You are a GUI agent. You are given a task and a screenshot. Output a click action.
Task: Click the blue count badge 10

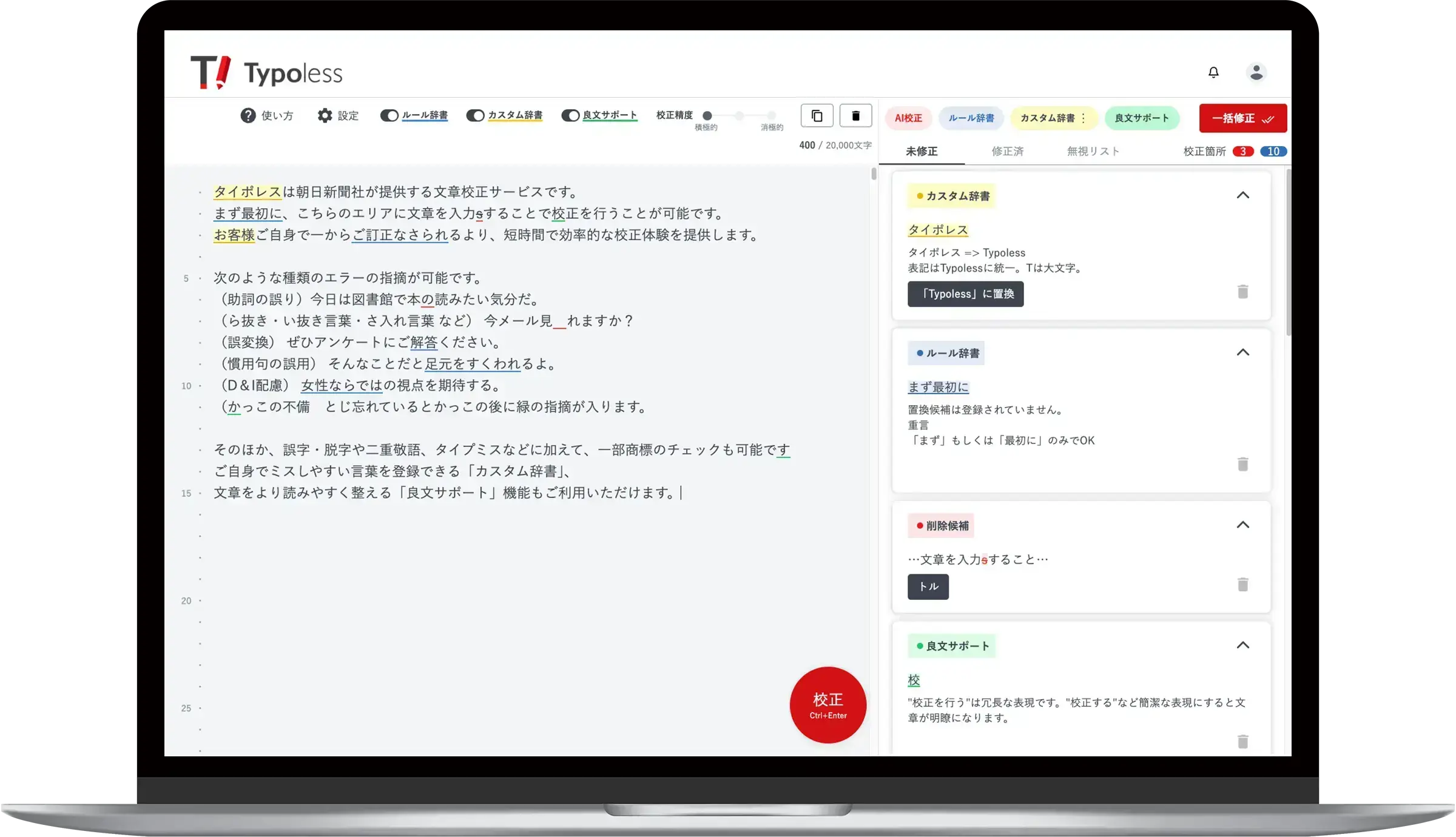click(x=1273, y=152)
